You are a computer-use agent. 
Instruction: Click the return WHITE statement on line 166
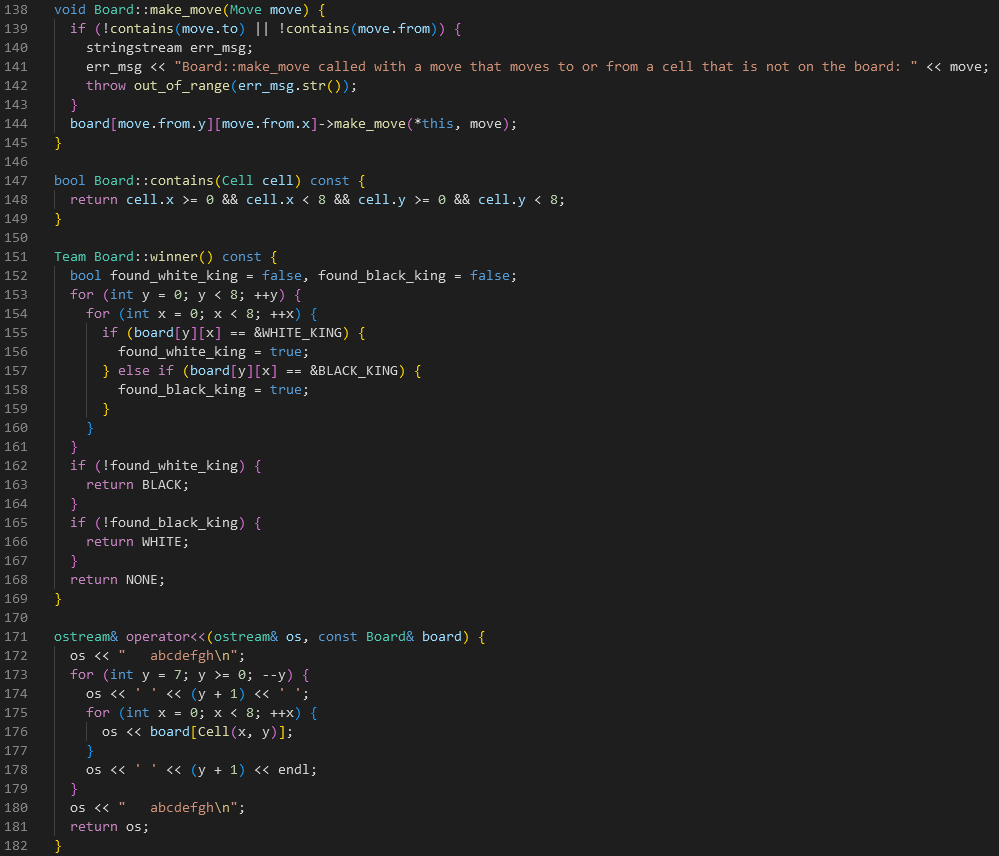coord(135,541)
